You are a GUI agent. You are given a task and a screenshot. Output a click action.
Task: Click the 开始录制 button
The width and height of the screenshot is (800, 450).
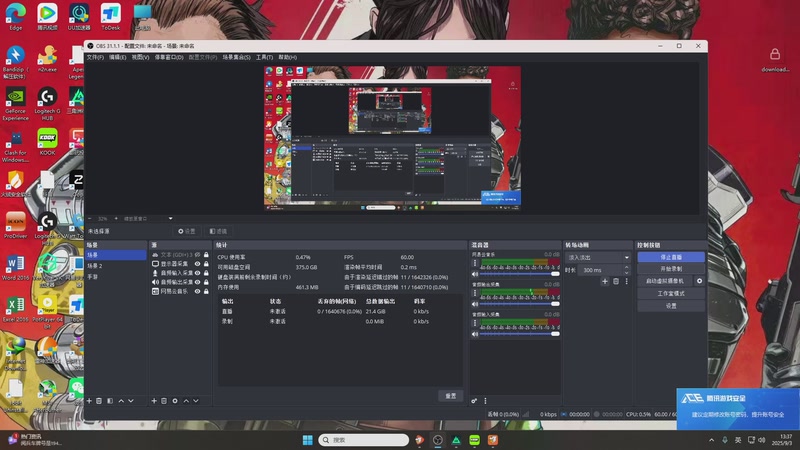pyautogui.click(x=671, y=269)
